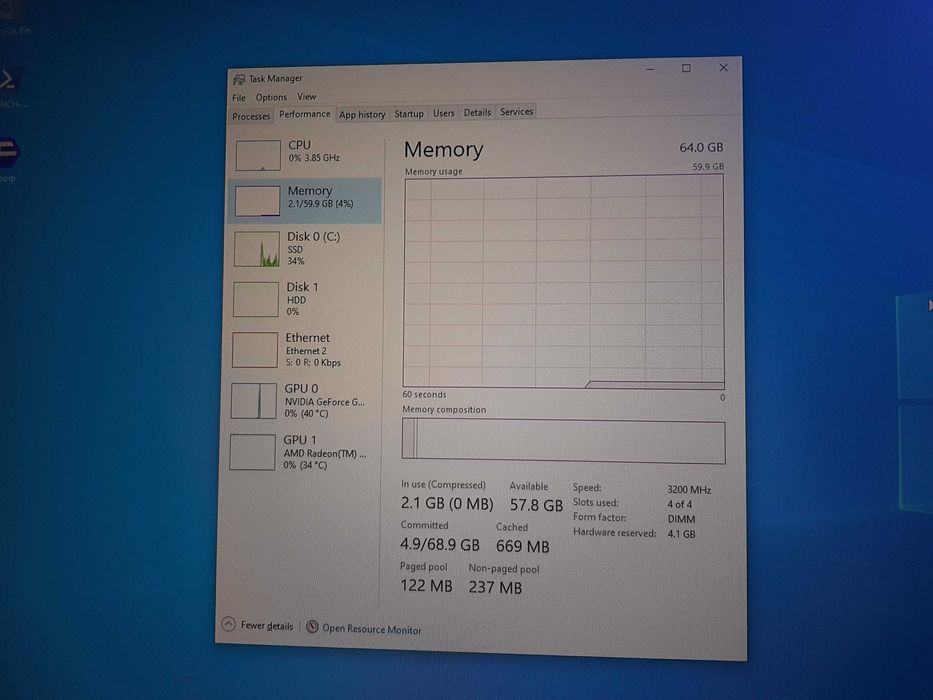Select Disk 0 (C:) SSD item
This screenshot has width=933, height=700.
tap(304, 249)
